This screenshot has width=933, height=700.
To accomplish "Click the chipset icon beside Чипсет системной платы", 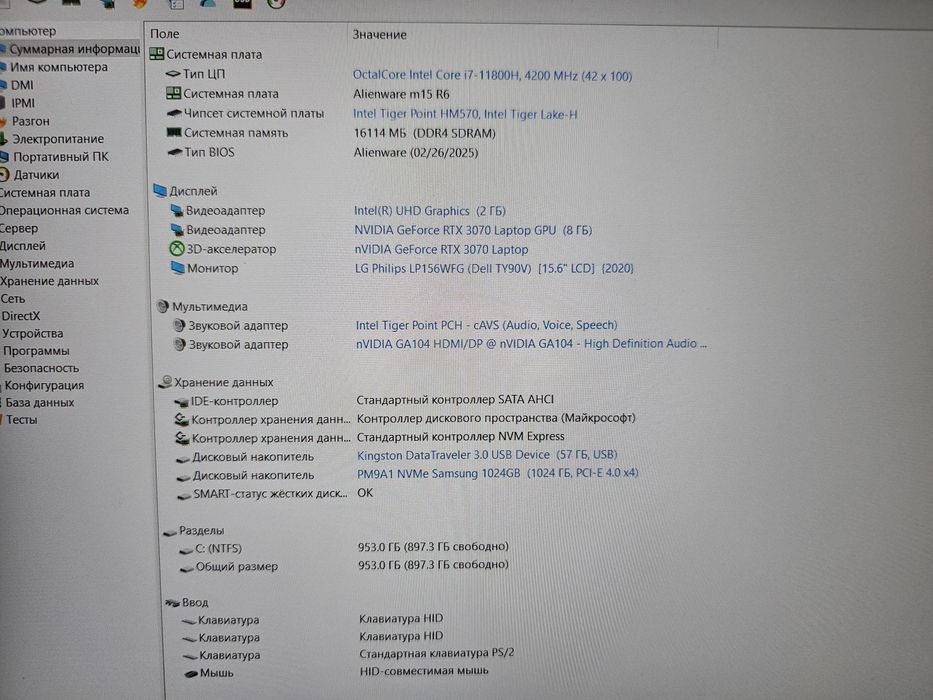I will click(x=174, y=112).
